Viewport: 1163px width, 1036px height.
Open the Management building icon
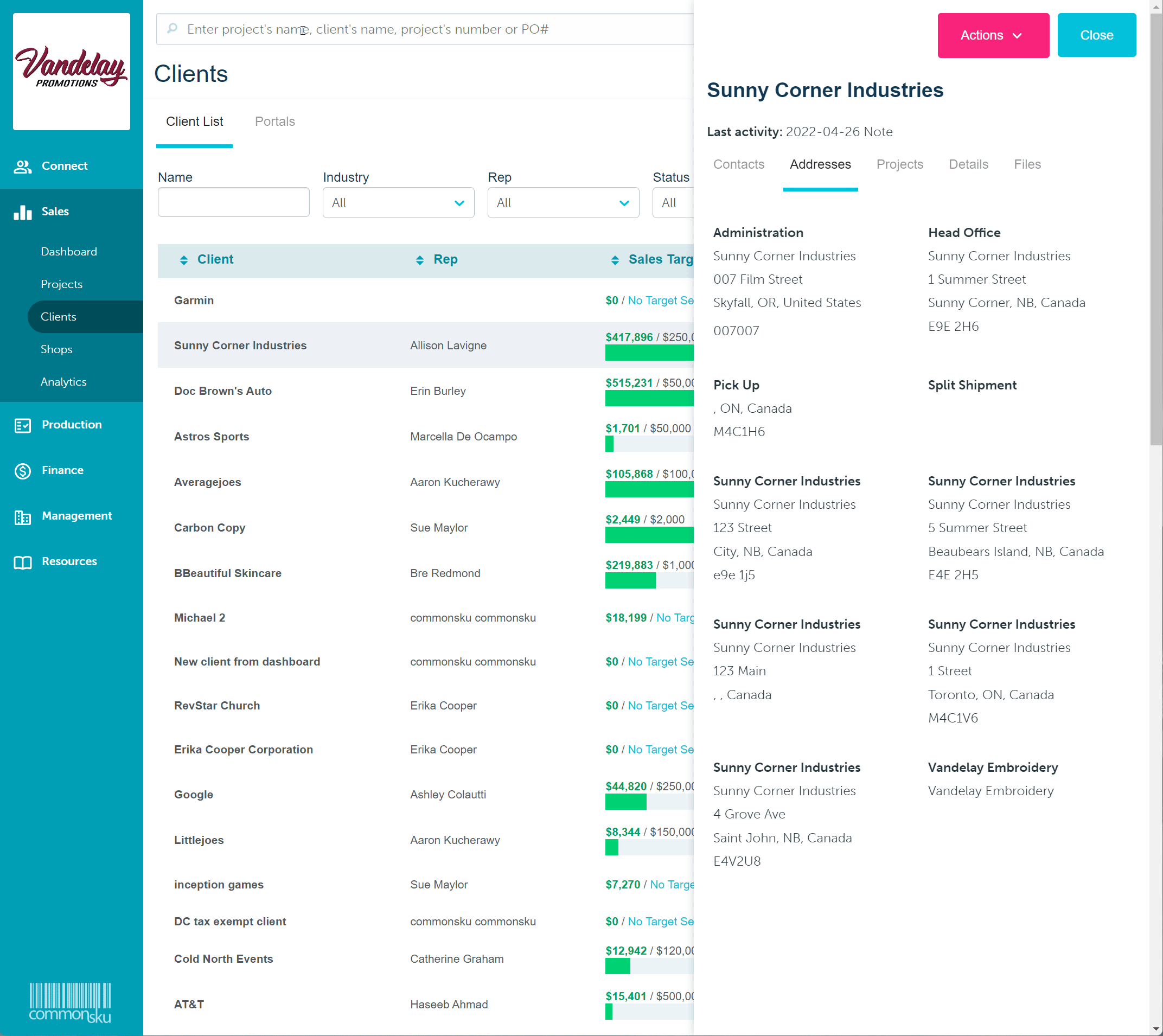23,516
